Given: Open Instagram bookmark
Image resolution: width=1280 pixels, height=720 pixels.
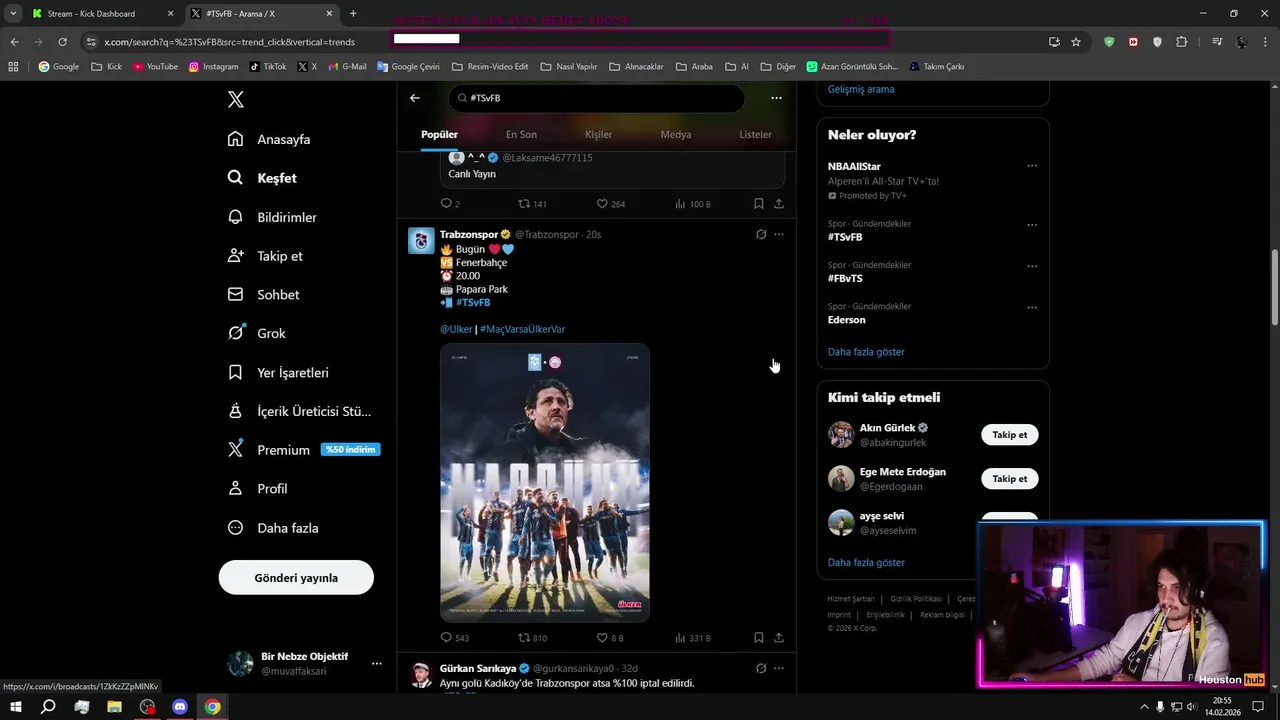Looking at the screenshot, I should point(213,67).
